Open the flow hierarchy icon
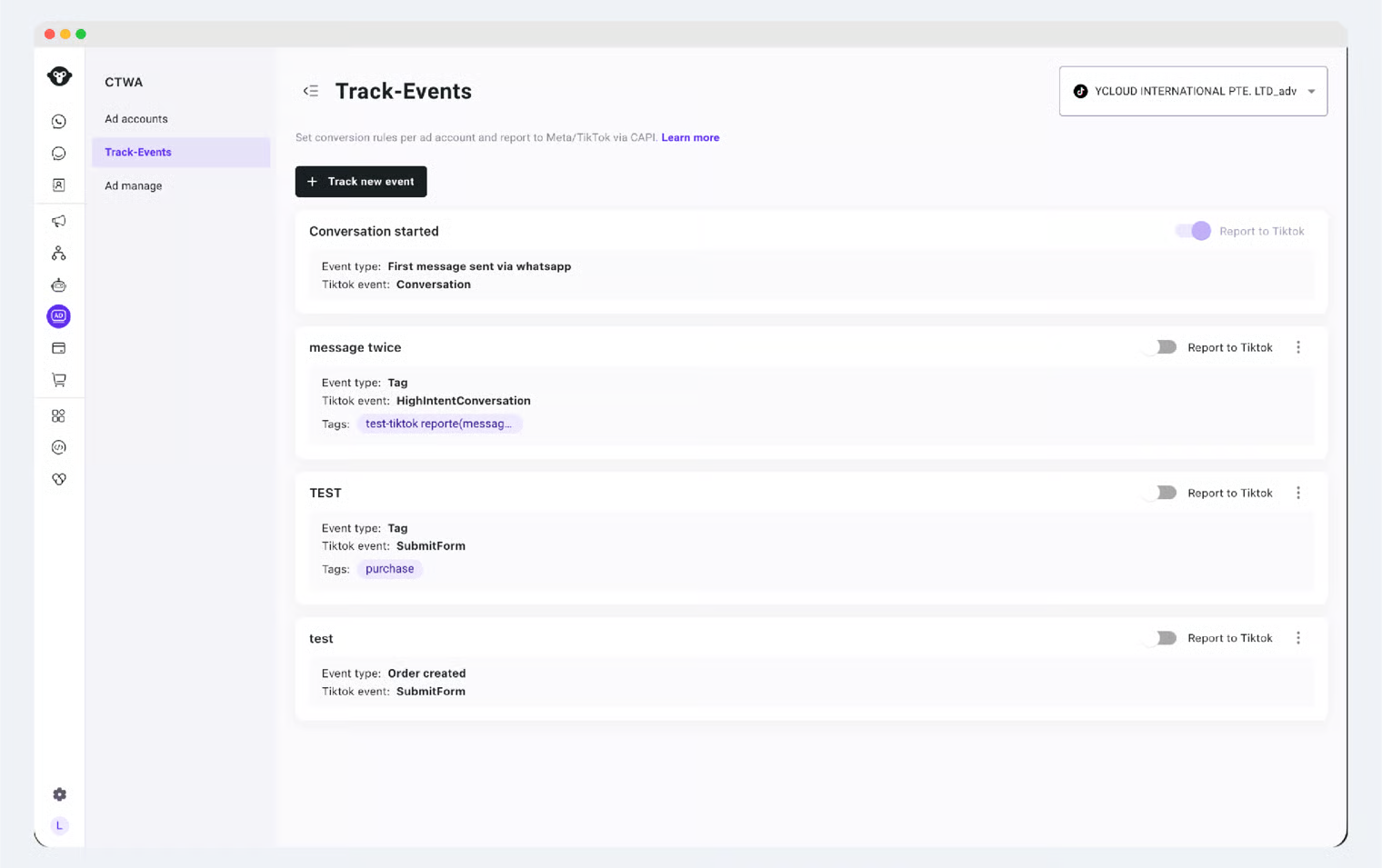Screen dimensions: 1382x868 (59, 254)
